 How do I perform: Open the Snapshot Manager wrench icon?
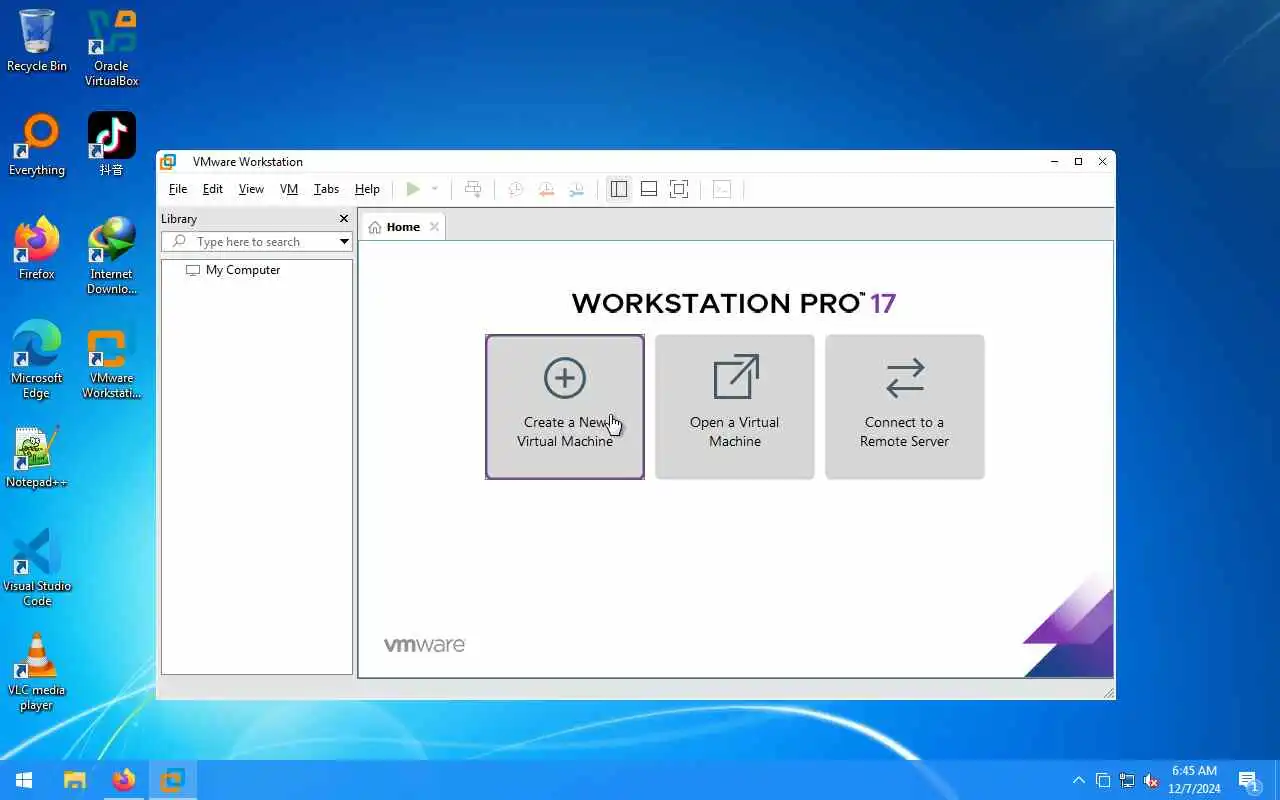576,189
